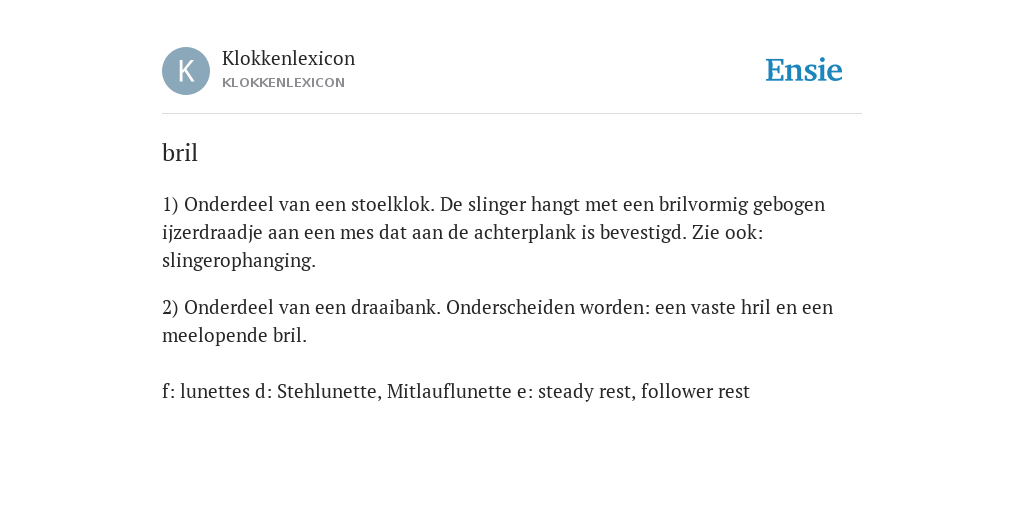Screen dimensions: 1024x512
Task: Click the first definition paragraph about stoelklok
Action: coord(493,232)
